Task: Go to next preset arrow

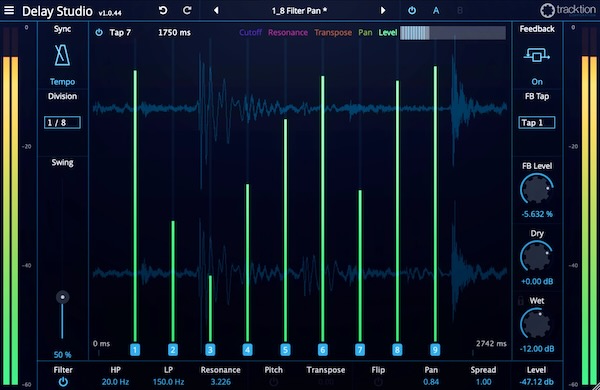Action: 383,11
